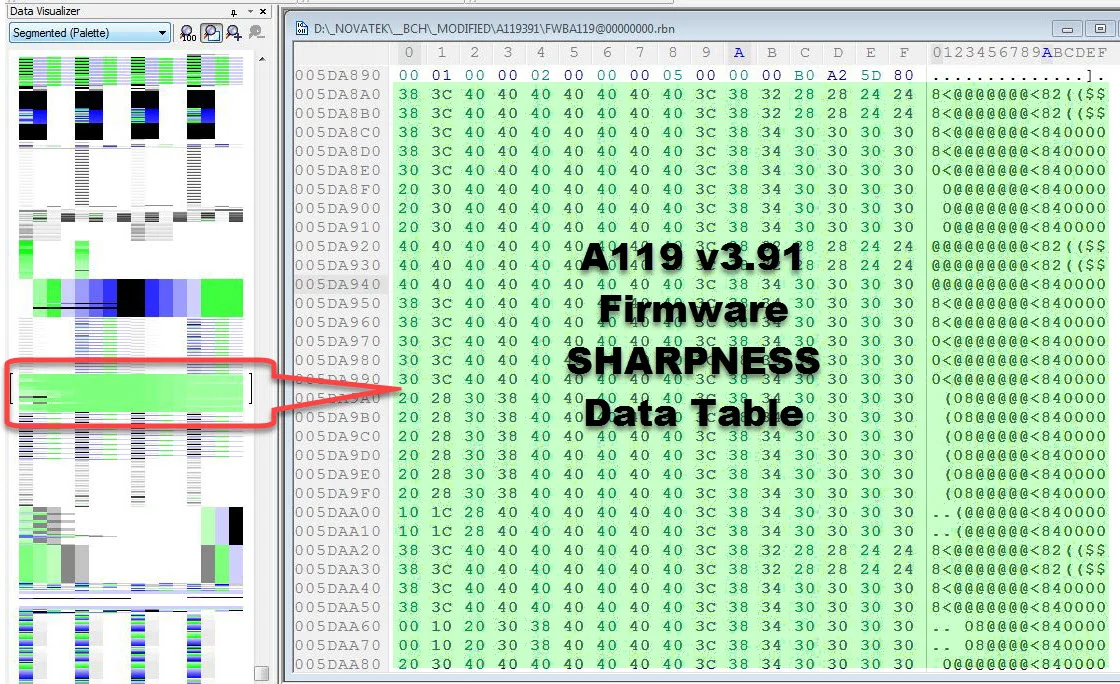Screen dimensions: 1120x684
Task: Click offset 005DAA20
Action: point(338,550)
